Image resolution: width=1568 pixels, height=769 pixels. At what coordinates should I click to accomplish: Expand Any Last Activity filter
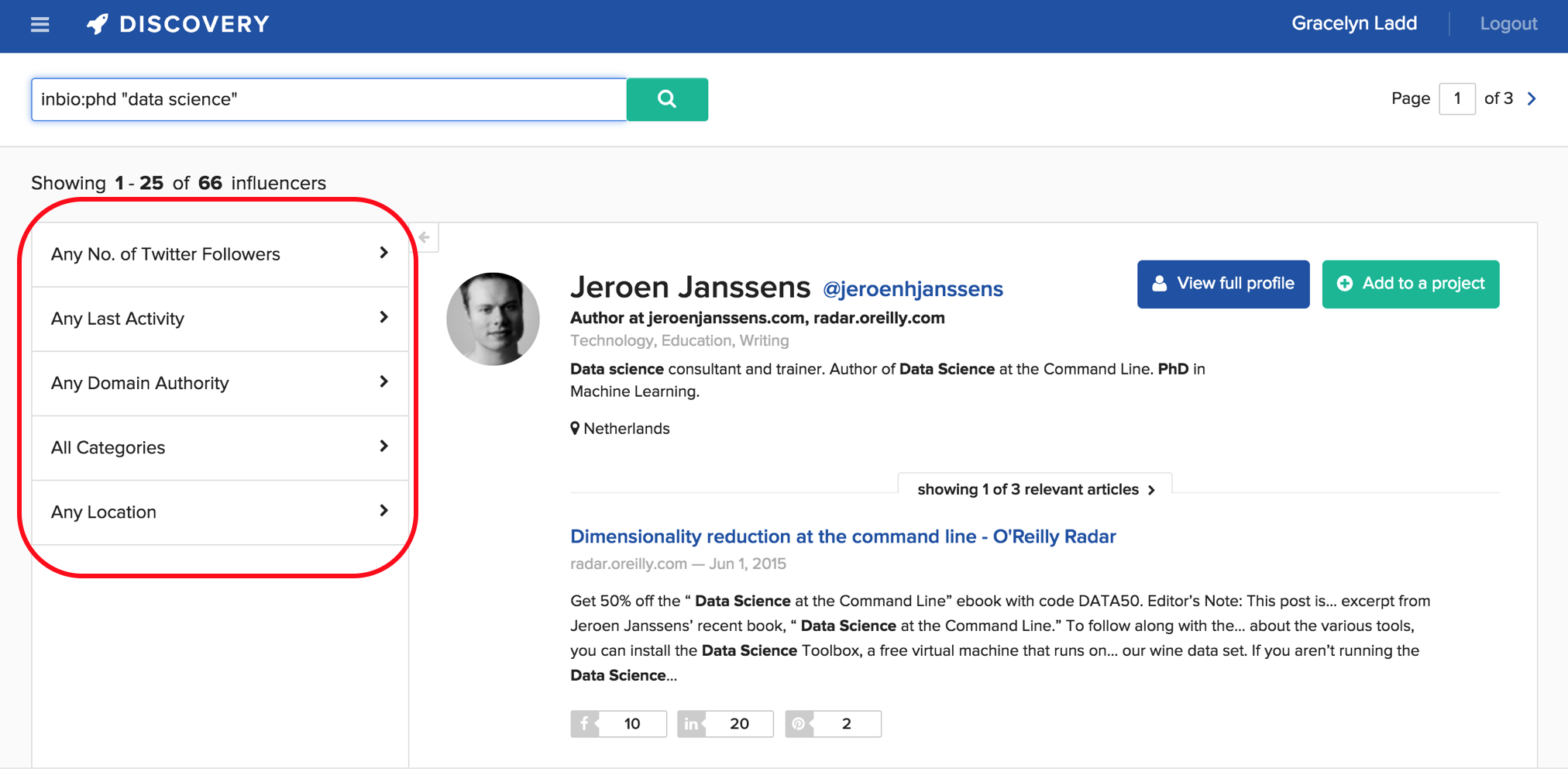pos(220,319)
